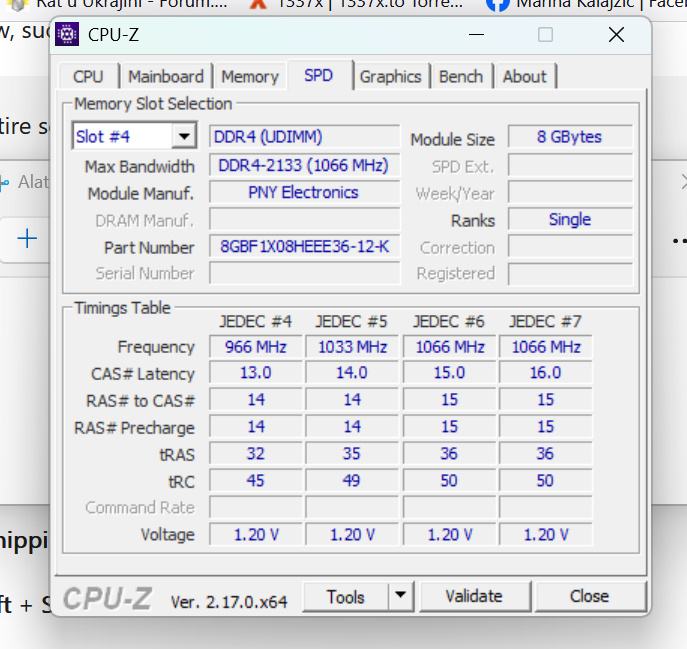
Task: Click the RAS# Precharge row label
Action: 135,428
